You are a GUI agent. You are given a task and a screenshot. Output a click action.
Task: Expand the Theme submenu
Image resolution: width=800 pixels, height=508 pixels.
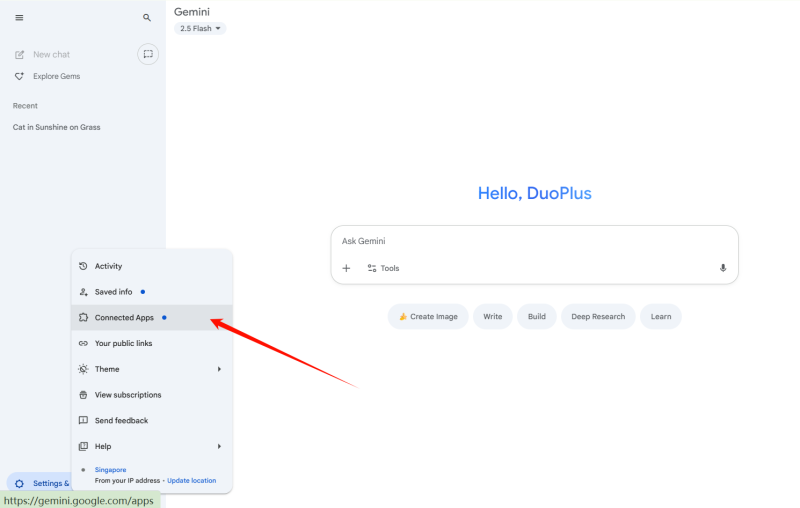click(150, 369)
